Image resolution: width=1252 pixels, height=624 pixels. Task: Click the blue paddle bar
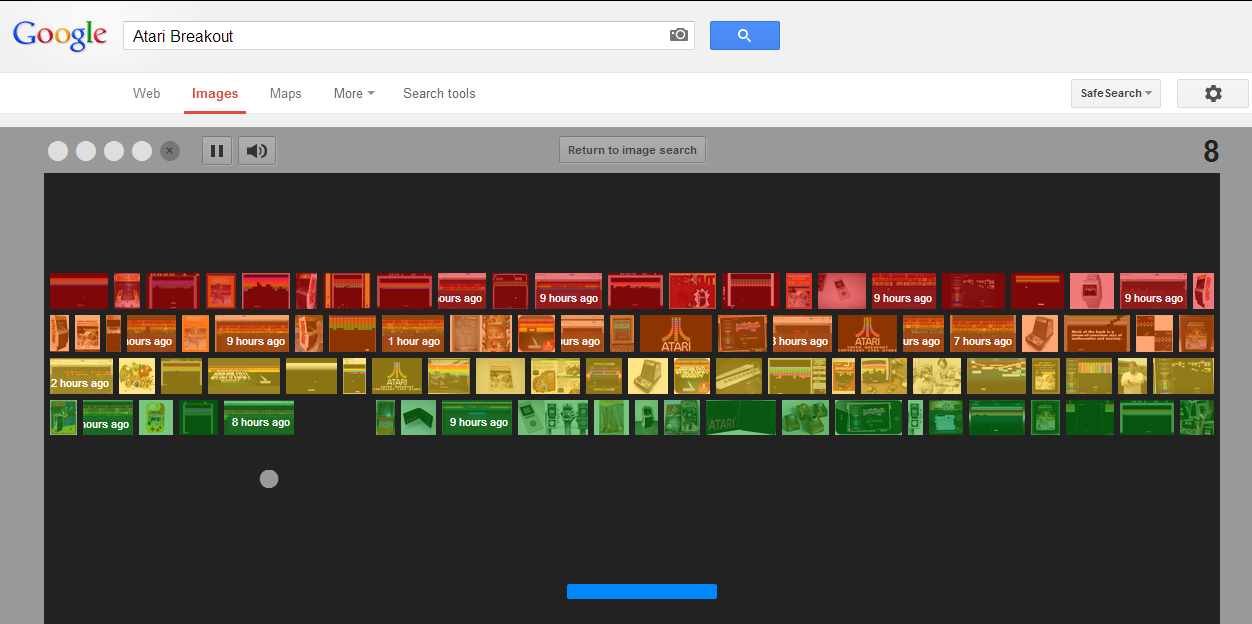[642, 592]
